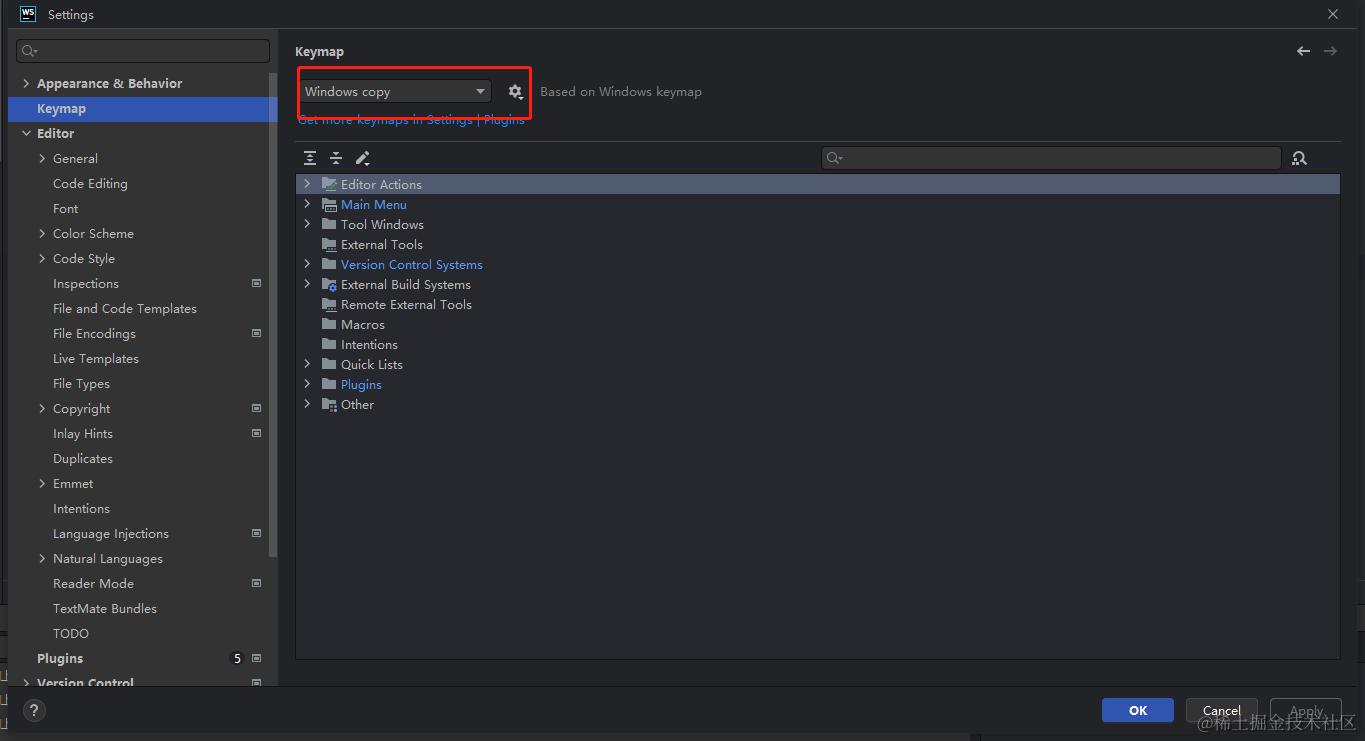Expand Appearance & Behavior in sidebar

coord(26,84)
